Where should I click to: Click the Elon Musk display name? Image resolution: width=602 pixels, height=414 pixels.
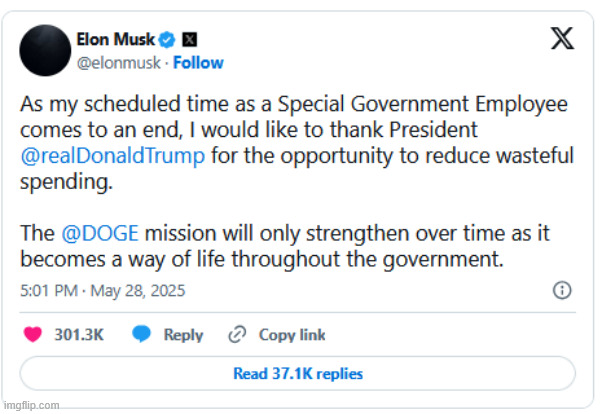(116, 39)
